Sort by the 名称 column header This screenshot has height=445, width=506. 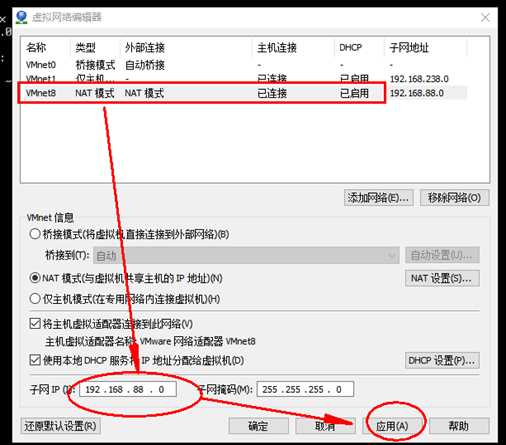tap(47, 48)
